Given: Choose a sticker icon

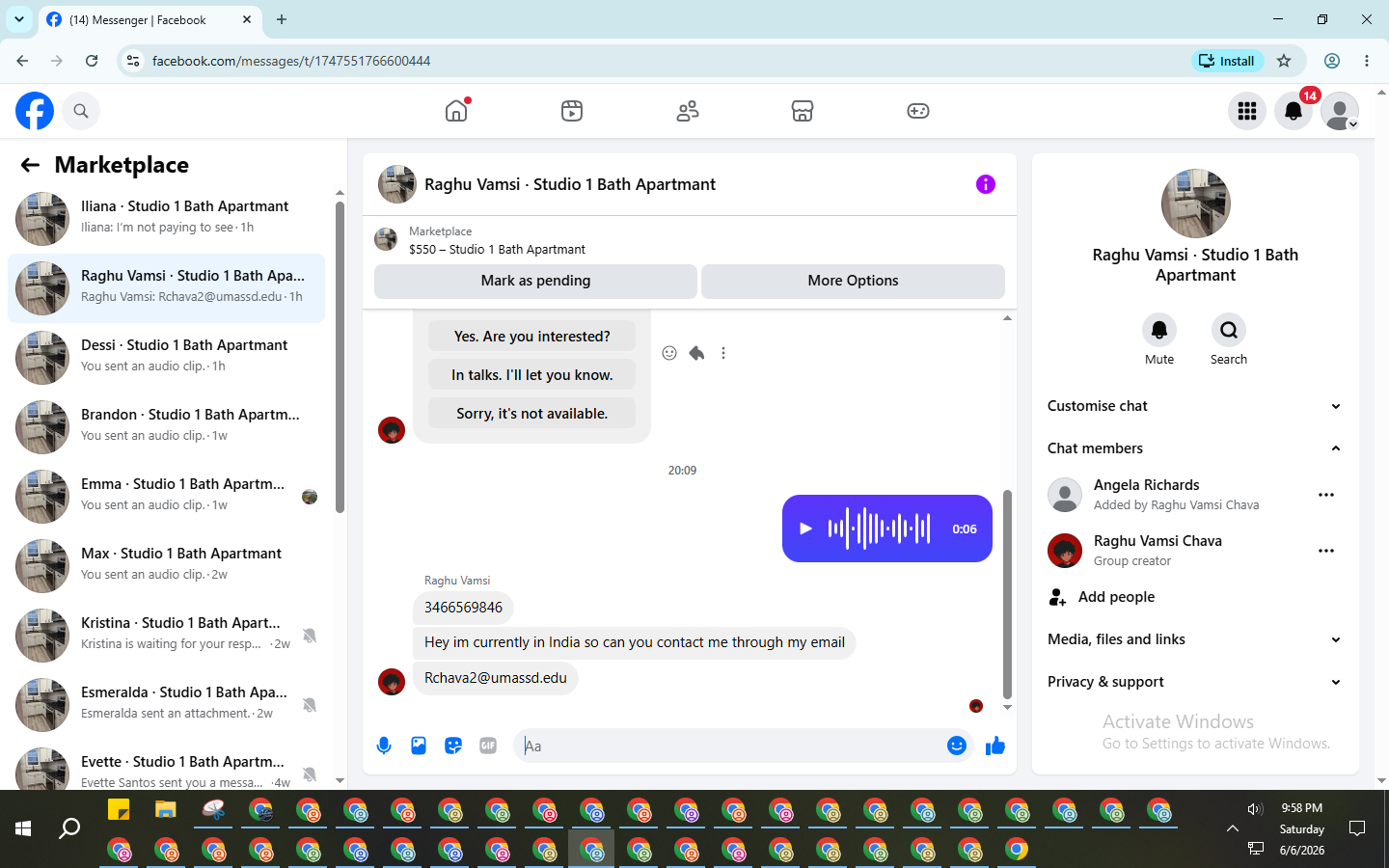Looking at the screenshot, I should 453,746.
